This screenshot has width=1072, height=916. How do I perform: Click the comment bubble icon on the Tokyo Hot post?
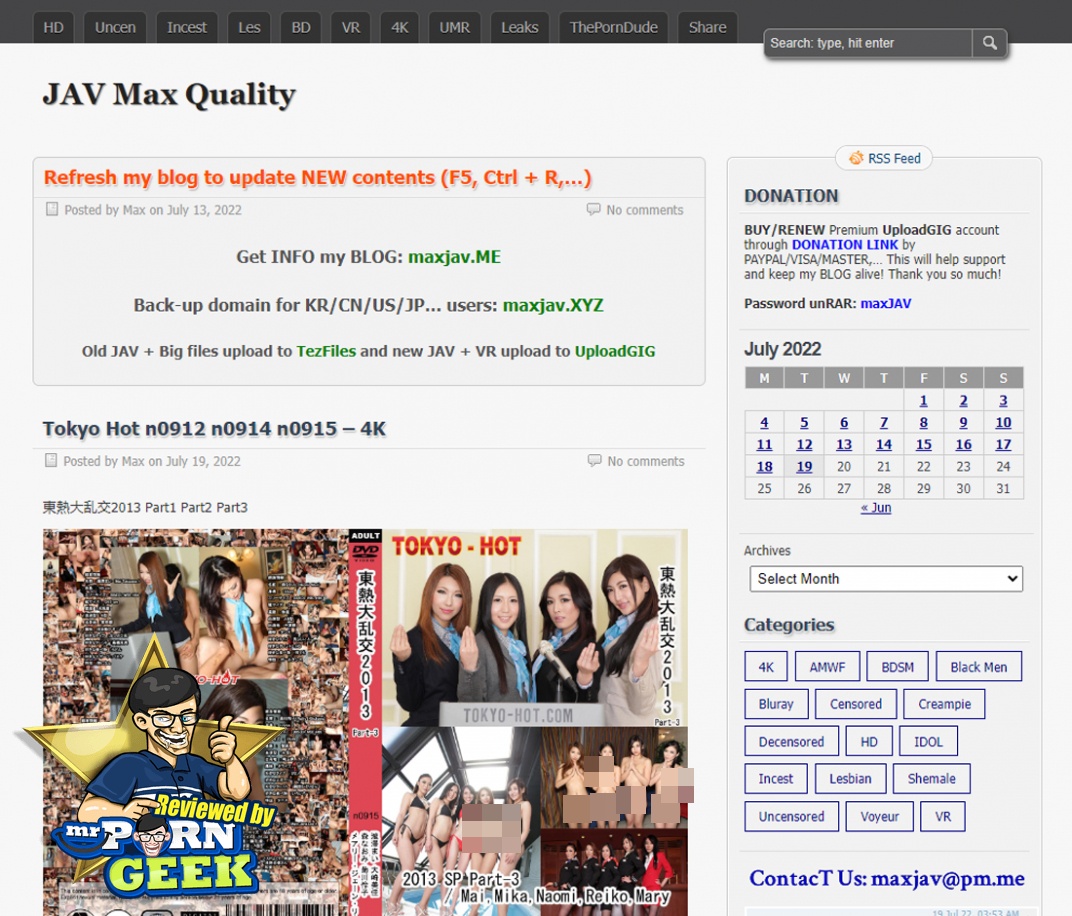[x=594, y=461]
